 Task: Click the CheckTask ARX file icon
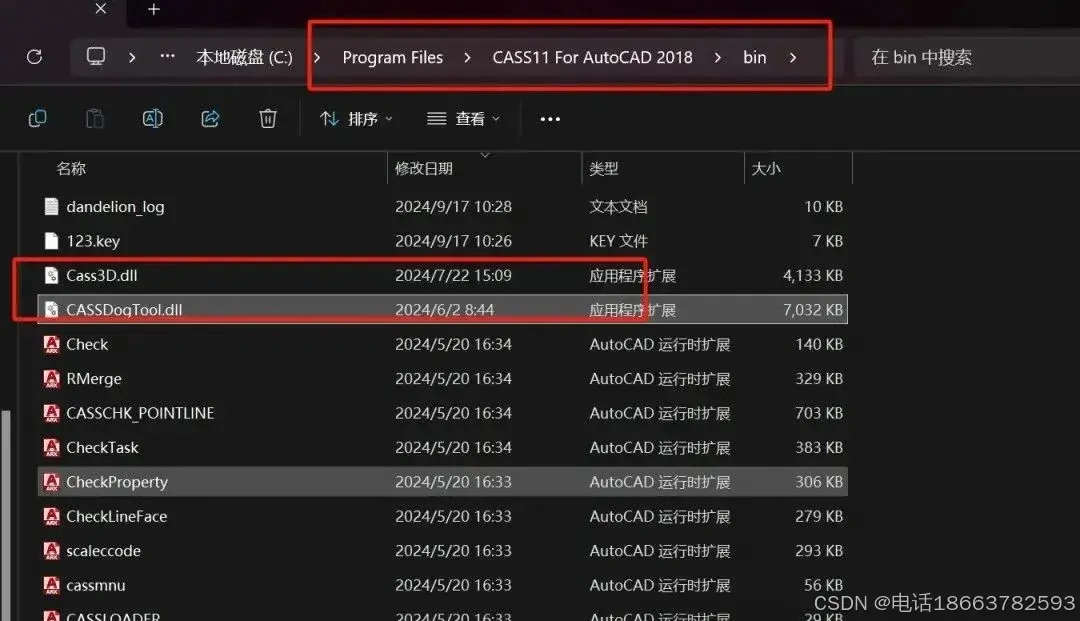coord(52,447)
